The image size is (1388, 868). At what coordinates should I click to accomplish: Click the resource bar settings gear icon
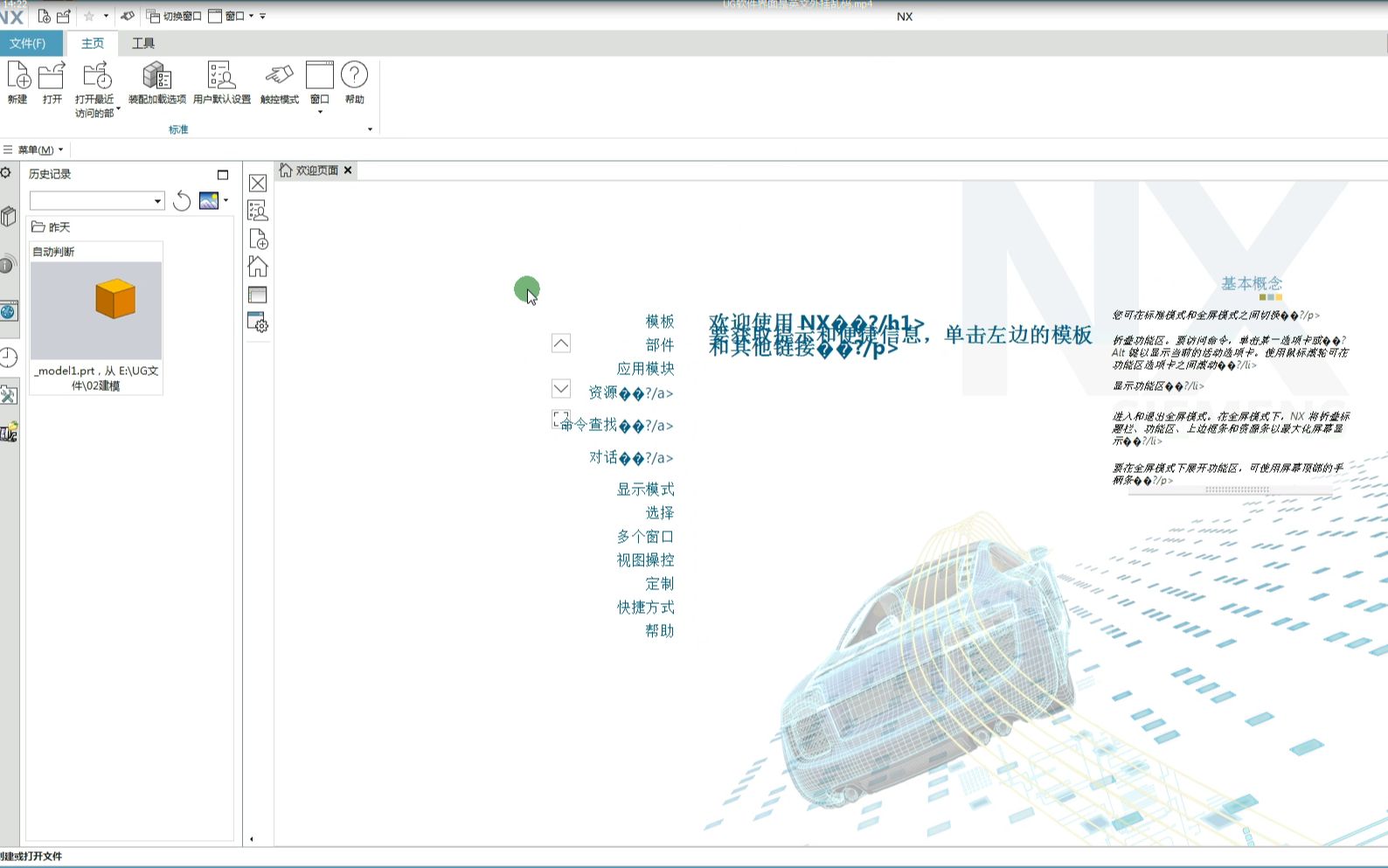(x=5, y=173)
